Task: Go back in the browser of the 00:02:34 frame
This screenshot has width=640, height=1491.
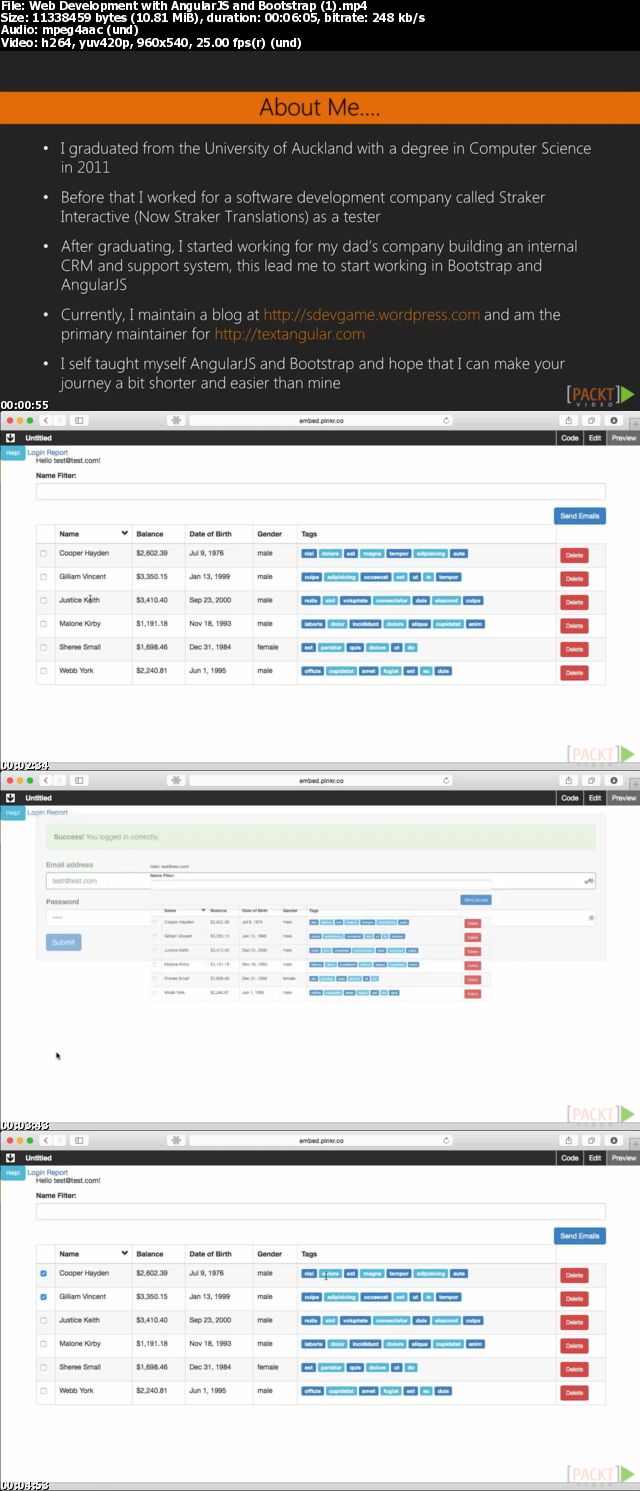Action: point(46,420)
